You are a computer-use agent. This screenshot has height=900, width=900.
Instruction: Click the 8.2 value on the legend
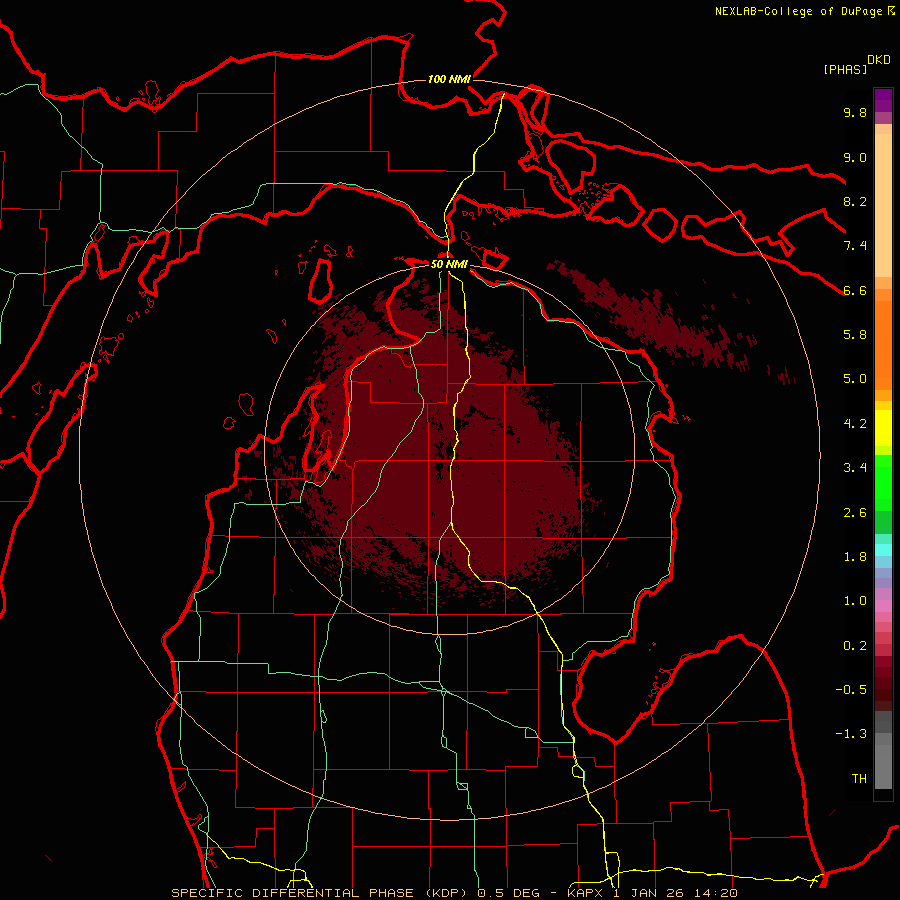pyautogui.click(x=855, y=201)
